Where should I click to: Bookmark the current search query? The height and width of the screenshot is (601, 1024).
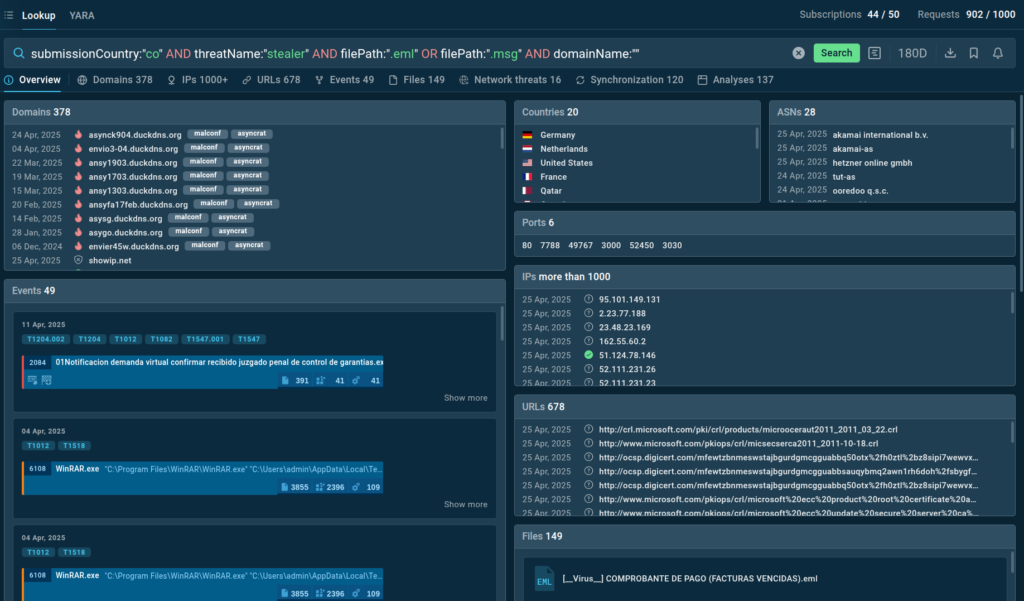[974, 53]
